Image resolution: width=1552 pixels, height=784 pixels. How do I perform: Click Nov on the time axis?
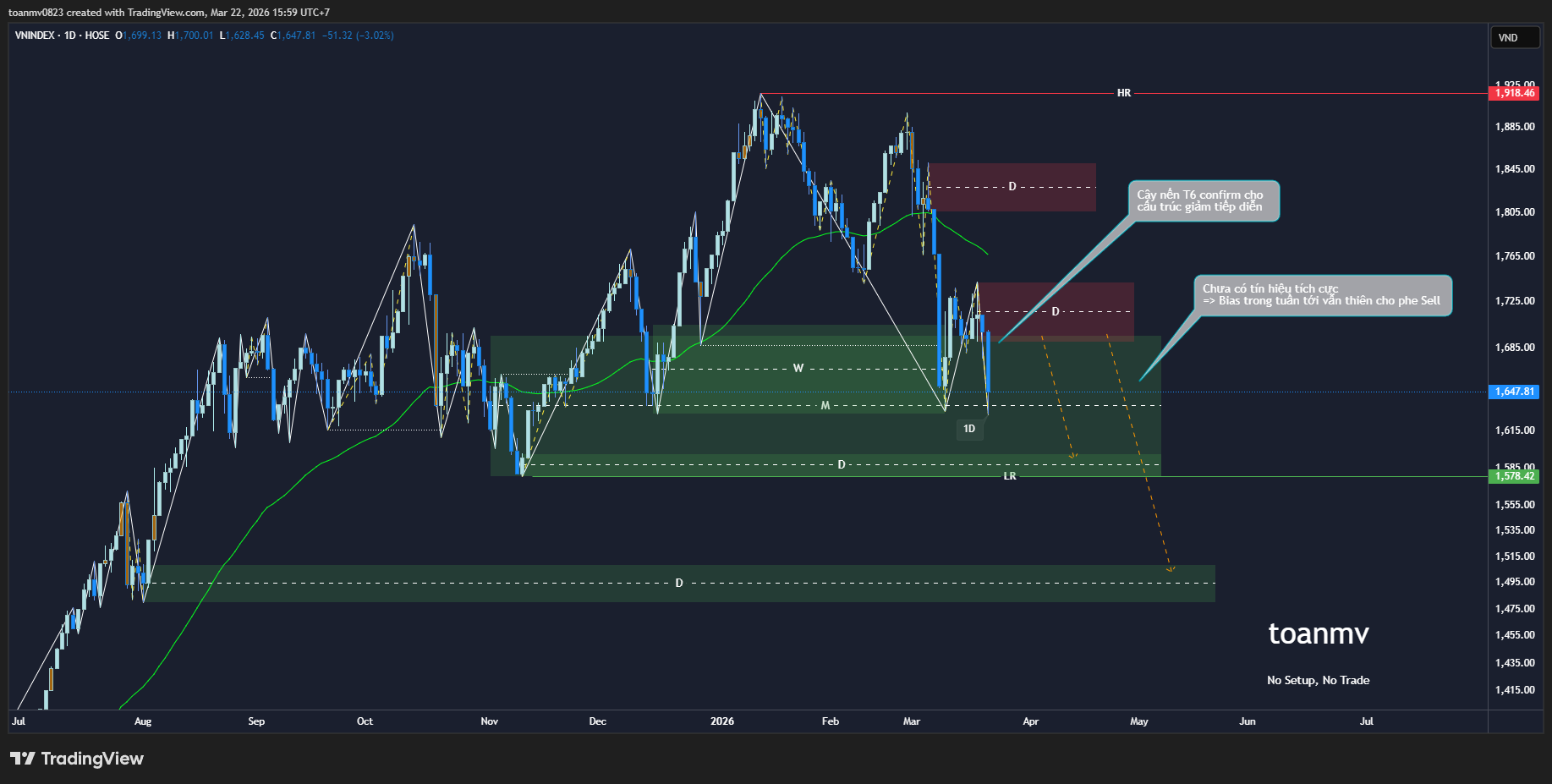point(489,721)
